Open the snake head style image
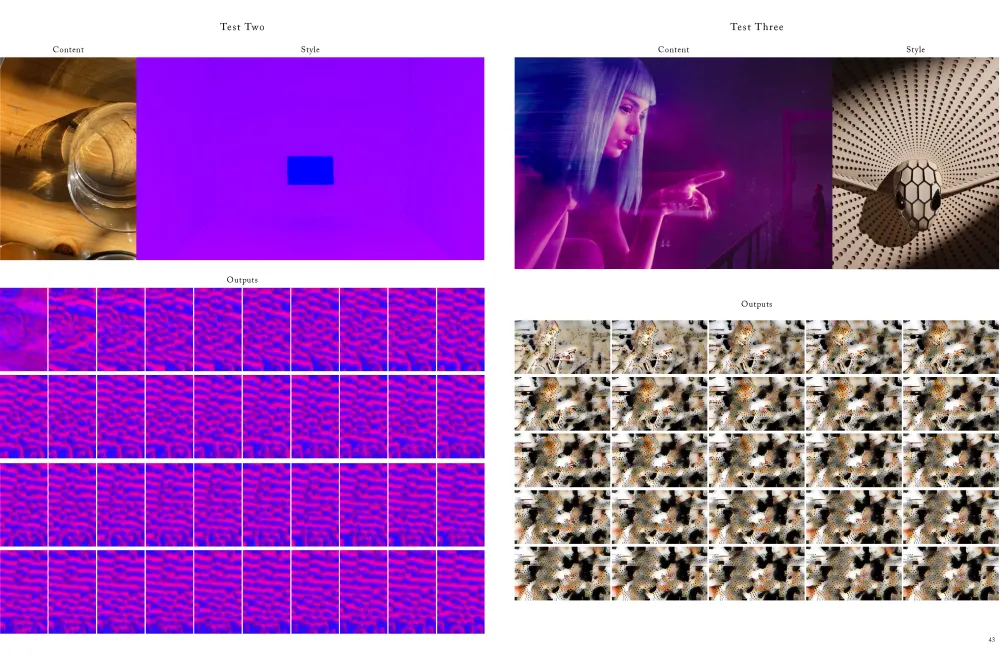This screenshot has width=1000, height=666. coord(916,163)
